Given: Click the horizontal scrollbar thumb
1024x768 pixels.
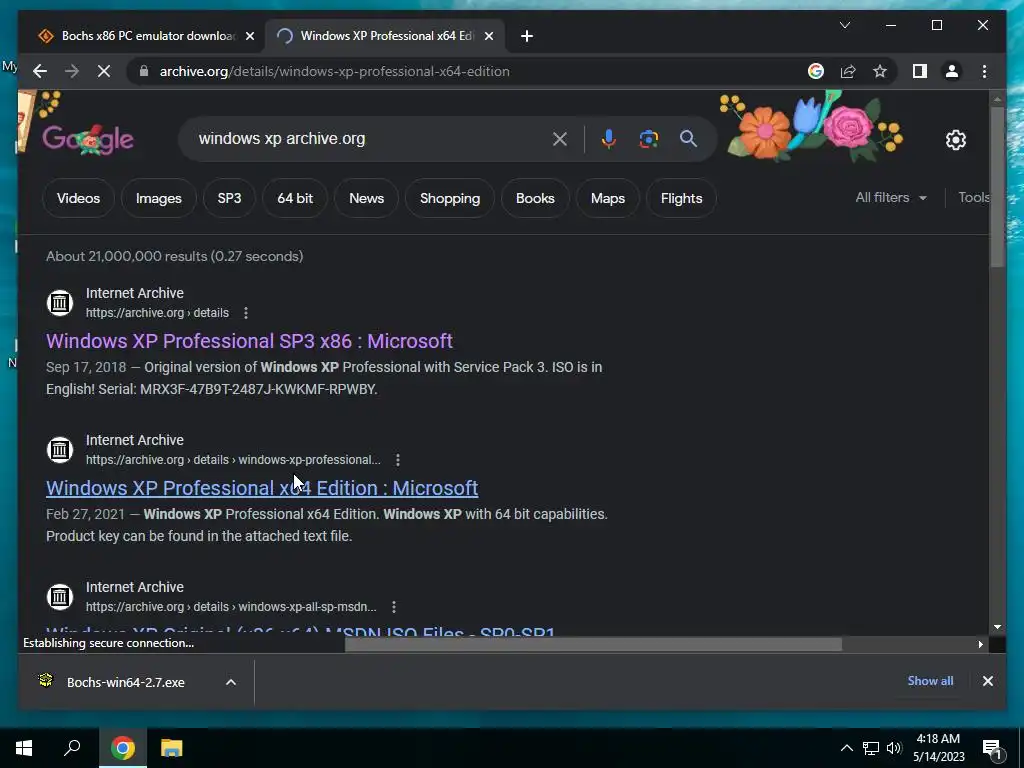Looking at the screenshot, I should [593, 644].
